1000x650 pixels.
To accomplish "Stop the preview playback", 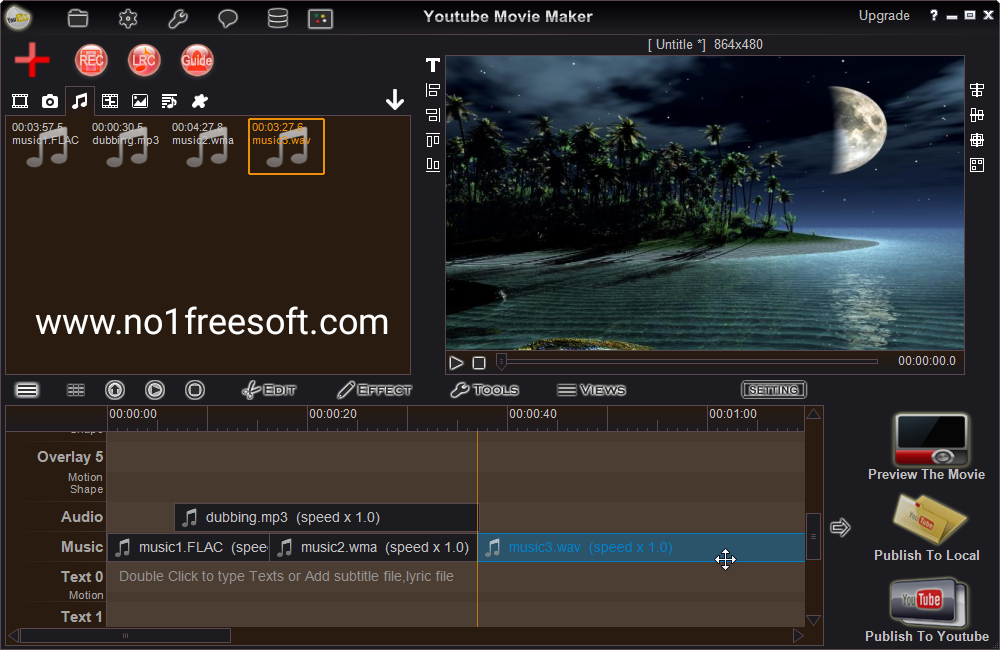I will pos(479,363).
